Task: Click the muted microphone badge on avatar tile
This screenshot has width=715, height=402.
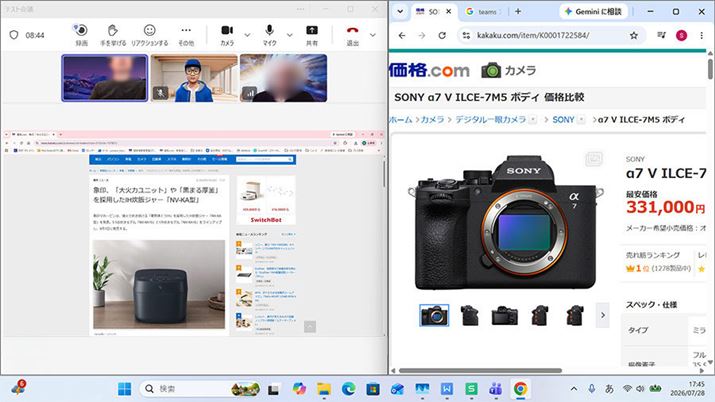Action: pyautogui.click(x=160, y=93)
